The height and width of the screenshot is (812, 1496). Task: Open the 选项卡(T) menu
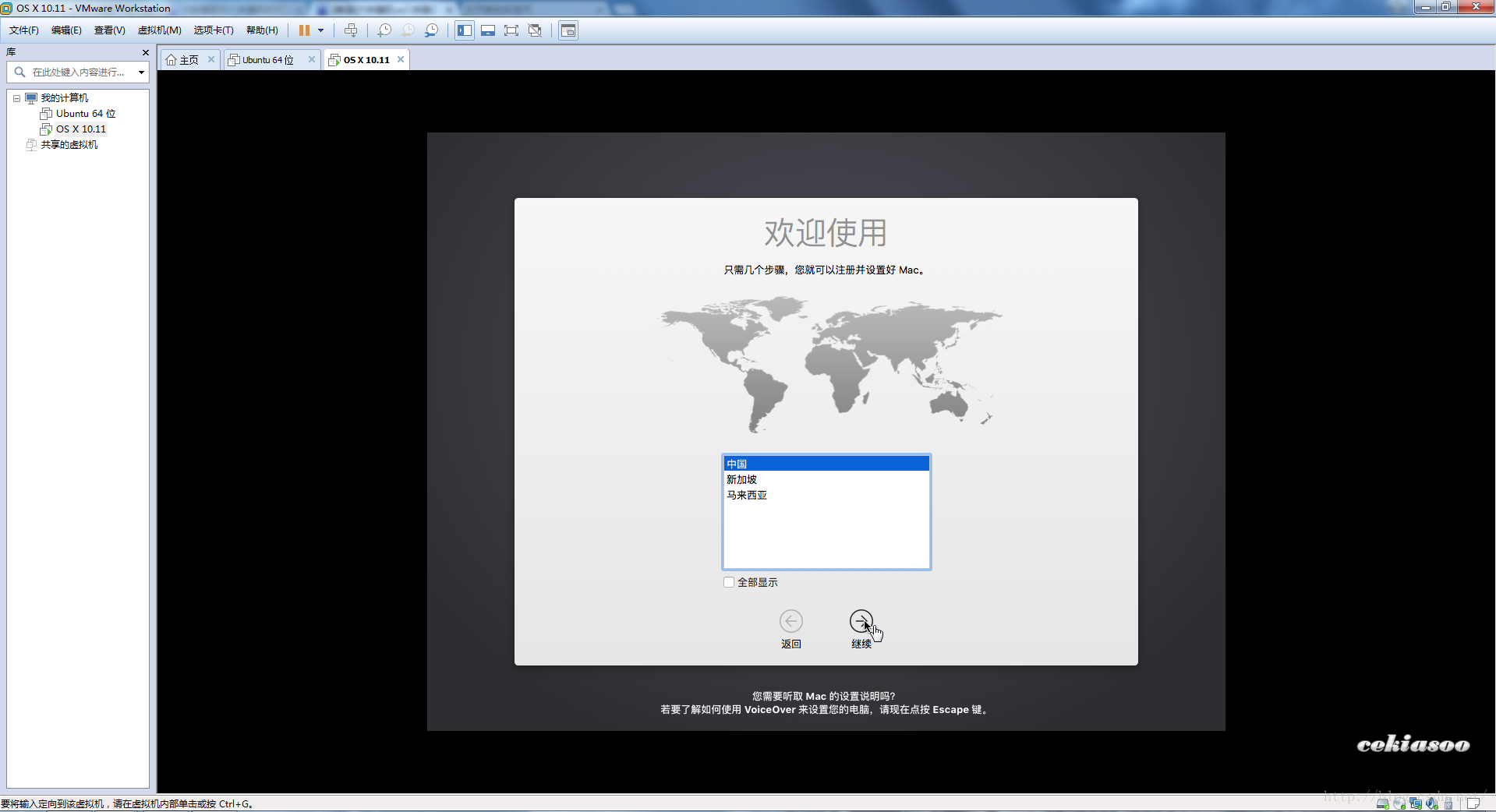click(214, 30)
